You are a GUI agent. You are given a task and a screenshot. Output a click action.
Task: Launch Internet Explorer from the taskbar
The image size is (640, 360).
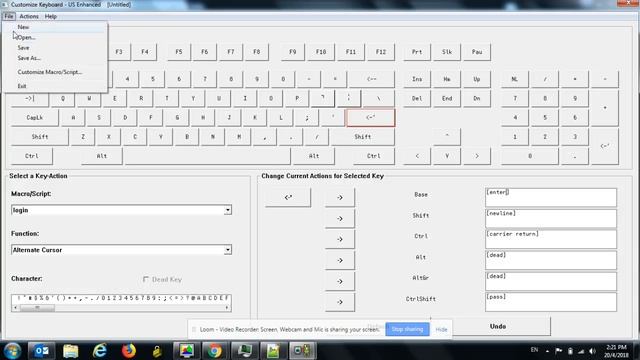point(99,351)
